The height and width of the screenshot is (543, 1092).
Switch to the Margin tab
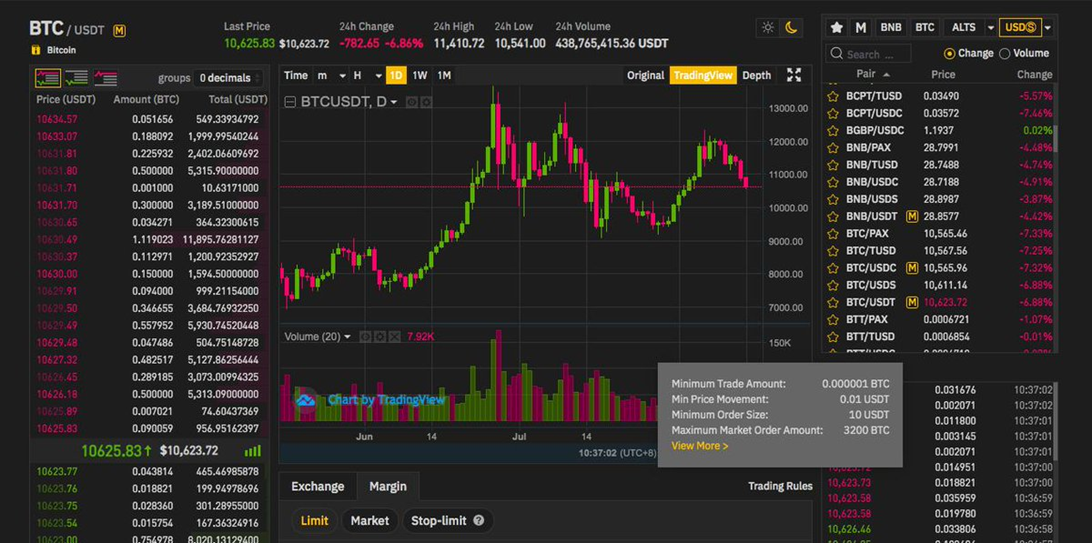[x=388, y=486]
